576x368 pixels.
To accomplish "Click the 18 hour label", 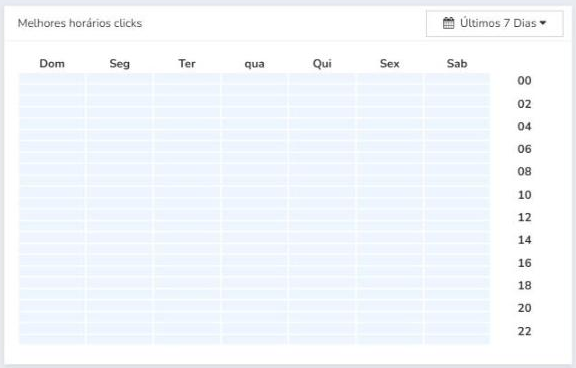I will pos(524,285).
